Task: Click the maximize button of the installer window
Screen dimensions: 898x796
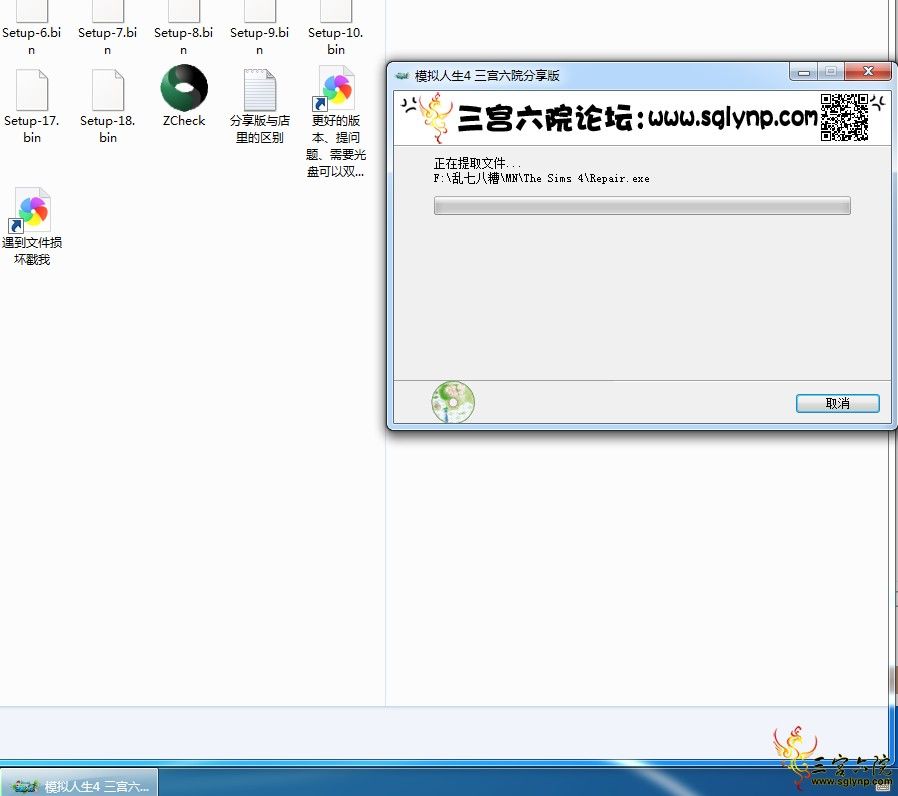Action: [x=831, y=72]
